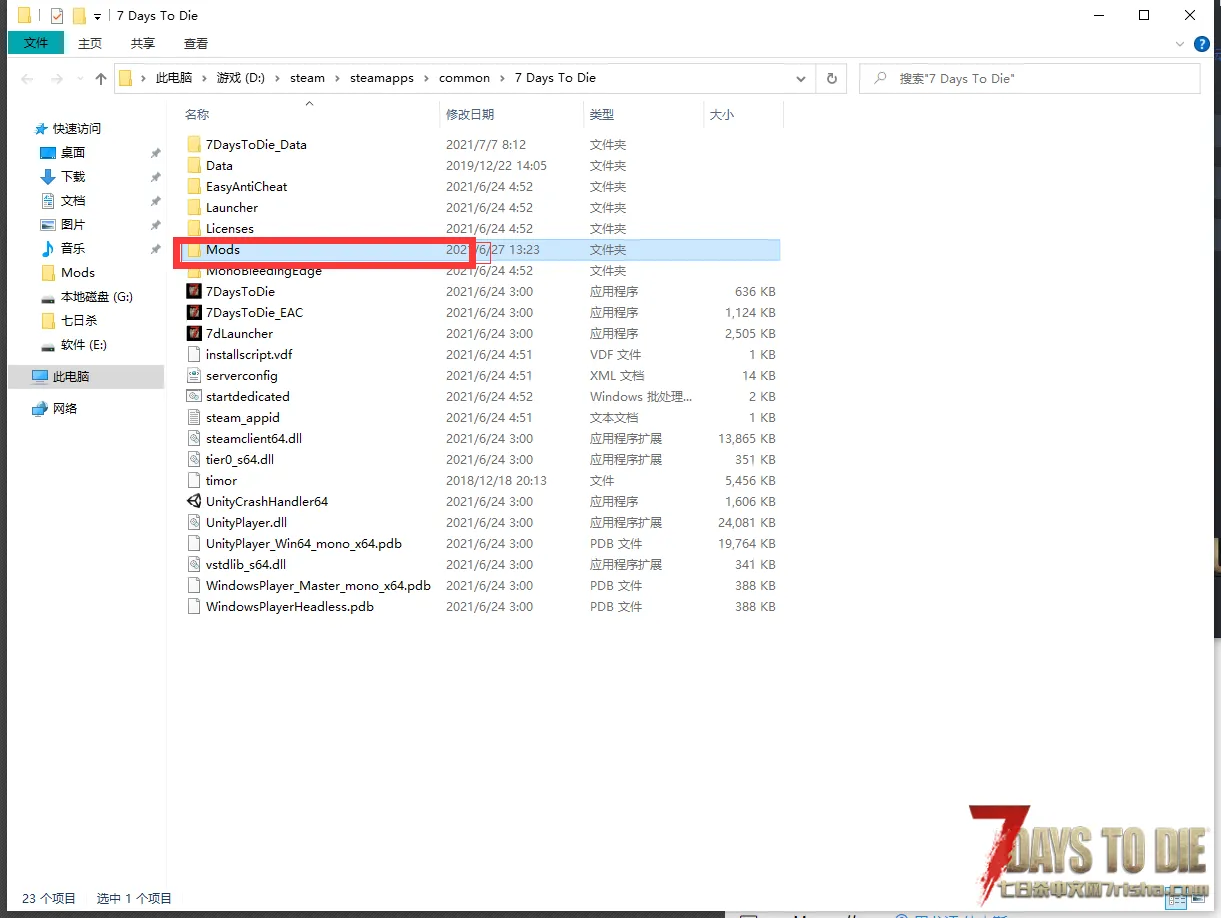Viewport: 1221px width, 918px height.
Task: Click the serverconfig XML file icon
Action: coord(194,376)
